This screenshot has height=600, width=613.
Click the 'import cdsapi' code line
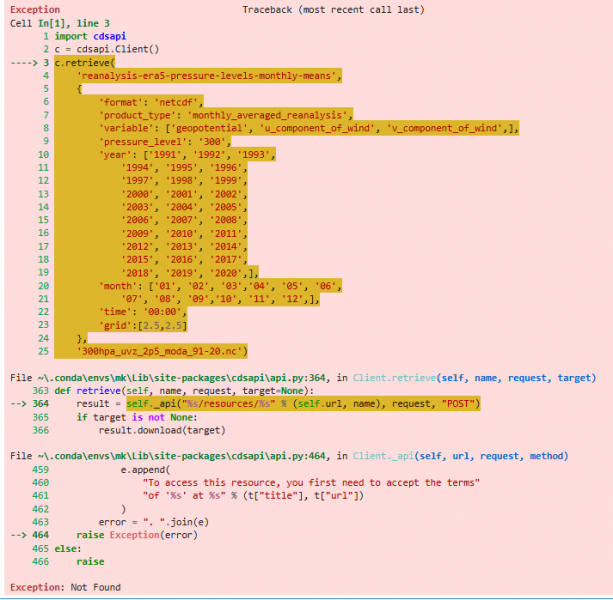(x=90, y=36)
